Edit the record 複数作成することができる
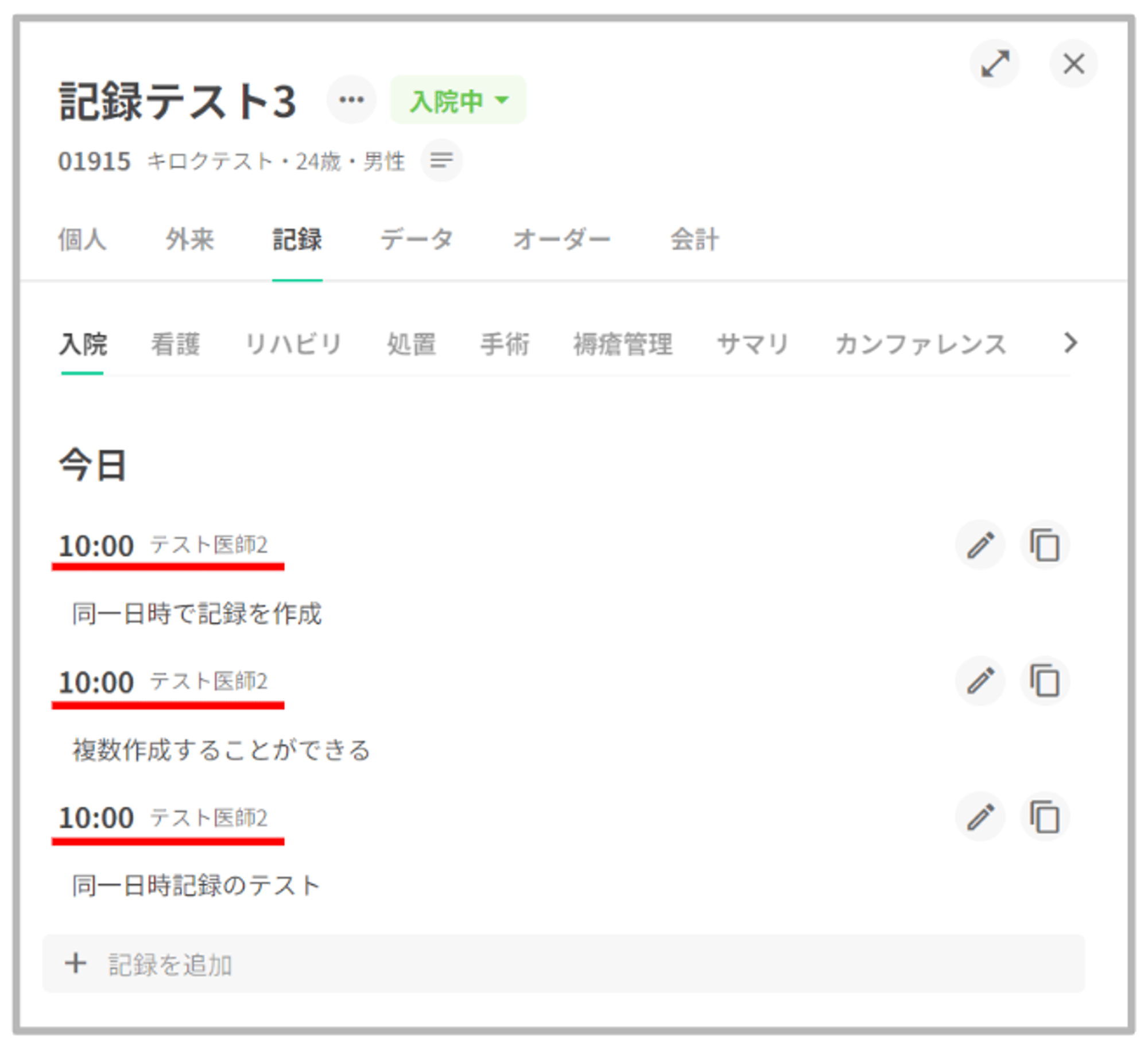Image resolution: width=1148 pixels, height=1047 pixels. tap(980, 681)
